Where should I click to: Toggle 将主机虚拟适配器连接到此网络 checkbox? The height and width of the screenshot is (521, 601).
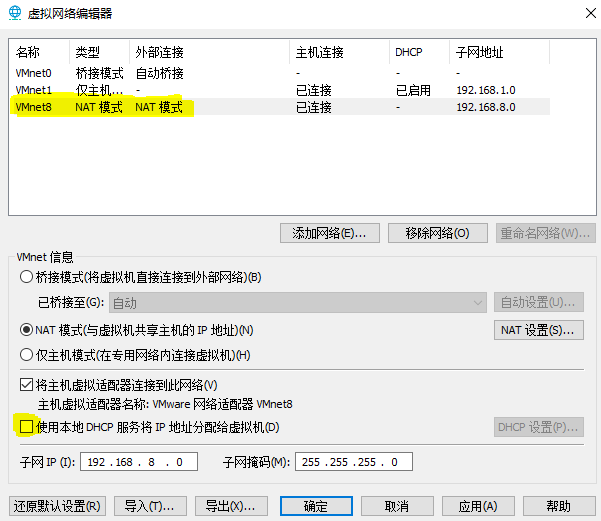(x=26, y=385)
